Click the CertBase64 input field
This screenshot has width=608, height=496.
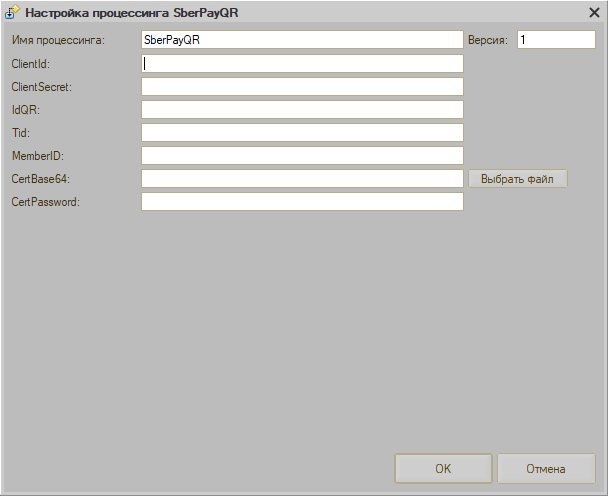pyautogui.click(x=302, y=179)
